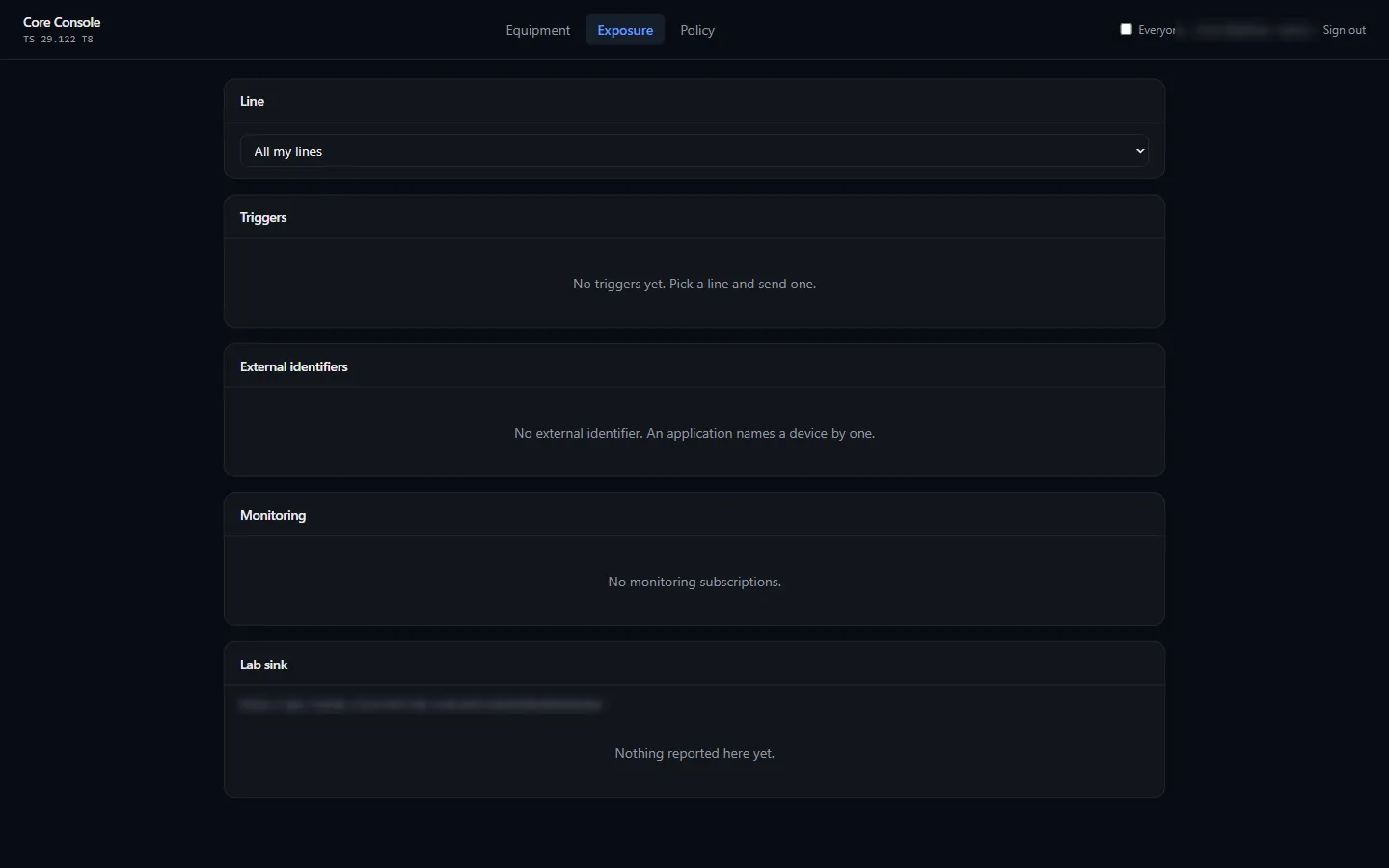Click the "External identifiers" heading
The image size is (1389, 868).
293,366
